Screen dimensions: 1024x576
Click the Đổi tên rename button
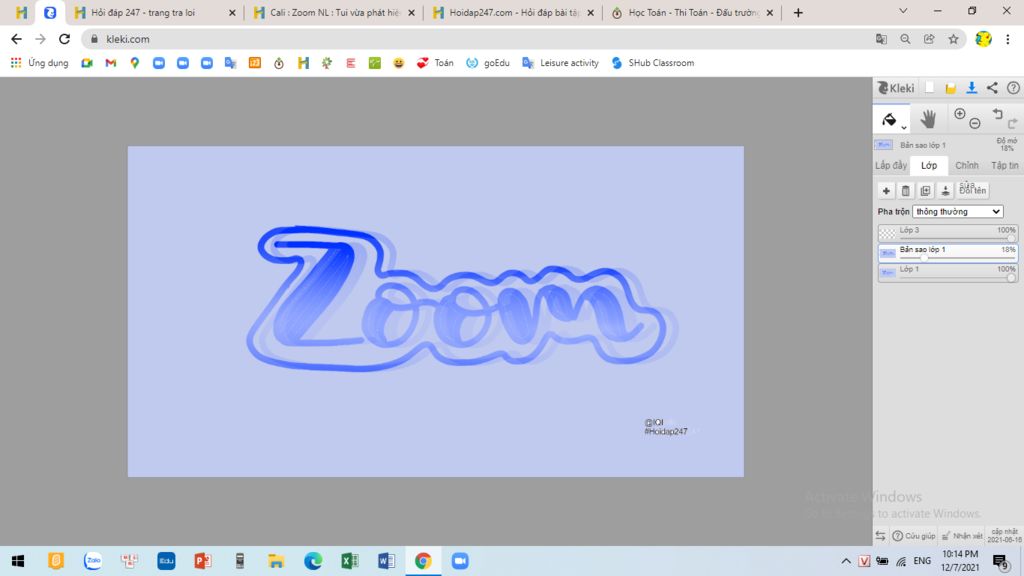972,191
